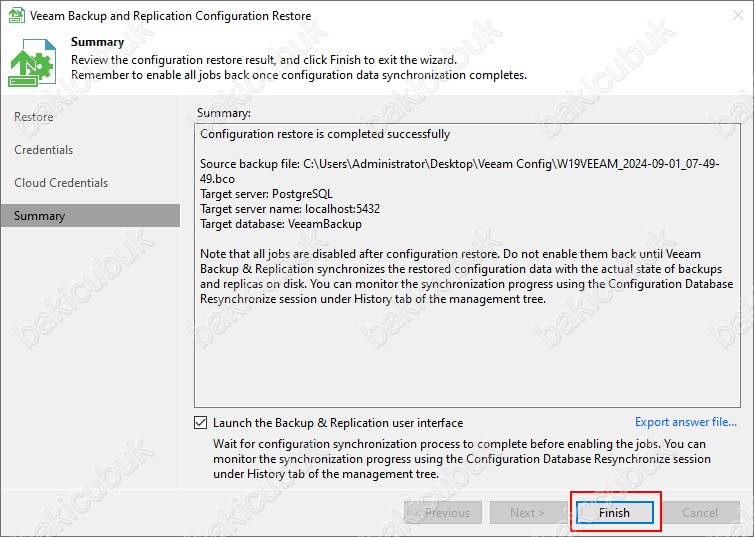This screenshot has height=537, width=754.
Task: Click the Finish button
Action: coord(614,512)
